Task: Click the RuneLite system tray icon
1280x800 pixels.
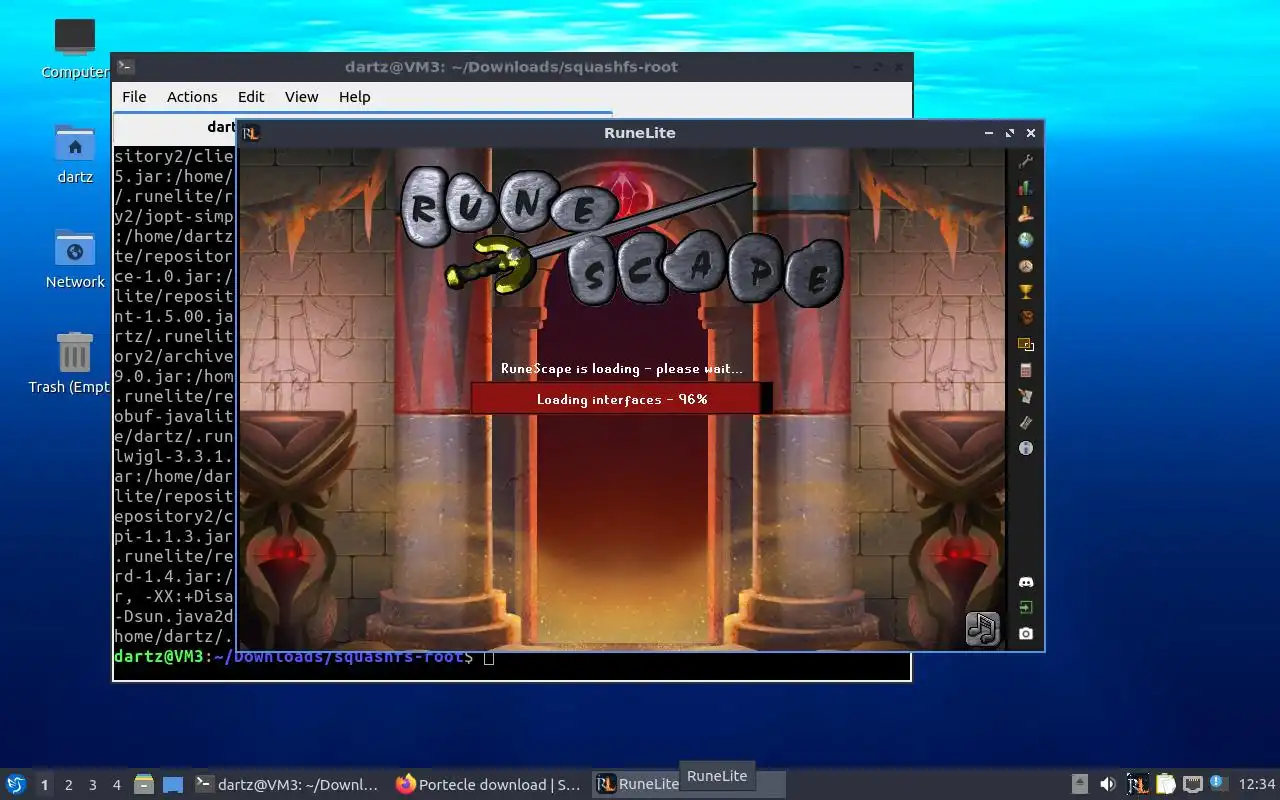Action: pos(1137,784)
